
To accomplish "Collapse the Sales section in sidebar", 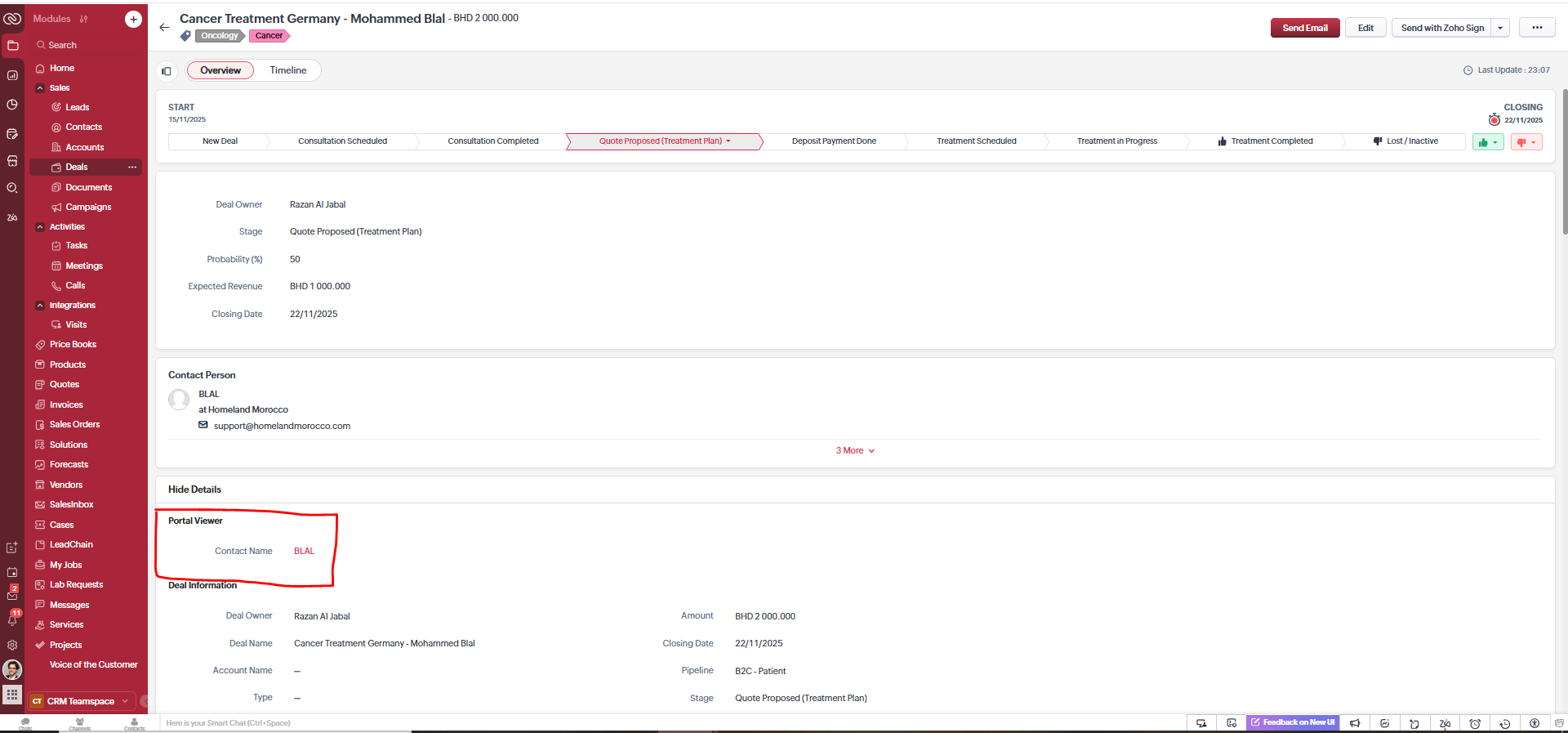I will 40,88.
